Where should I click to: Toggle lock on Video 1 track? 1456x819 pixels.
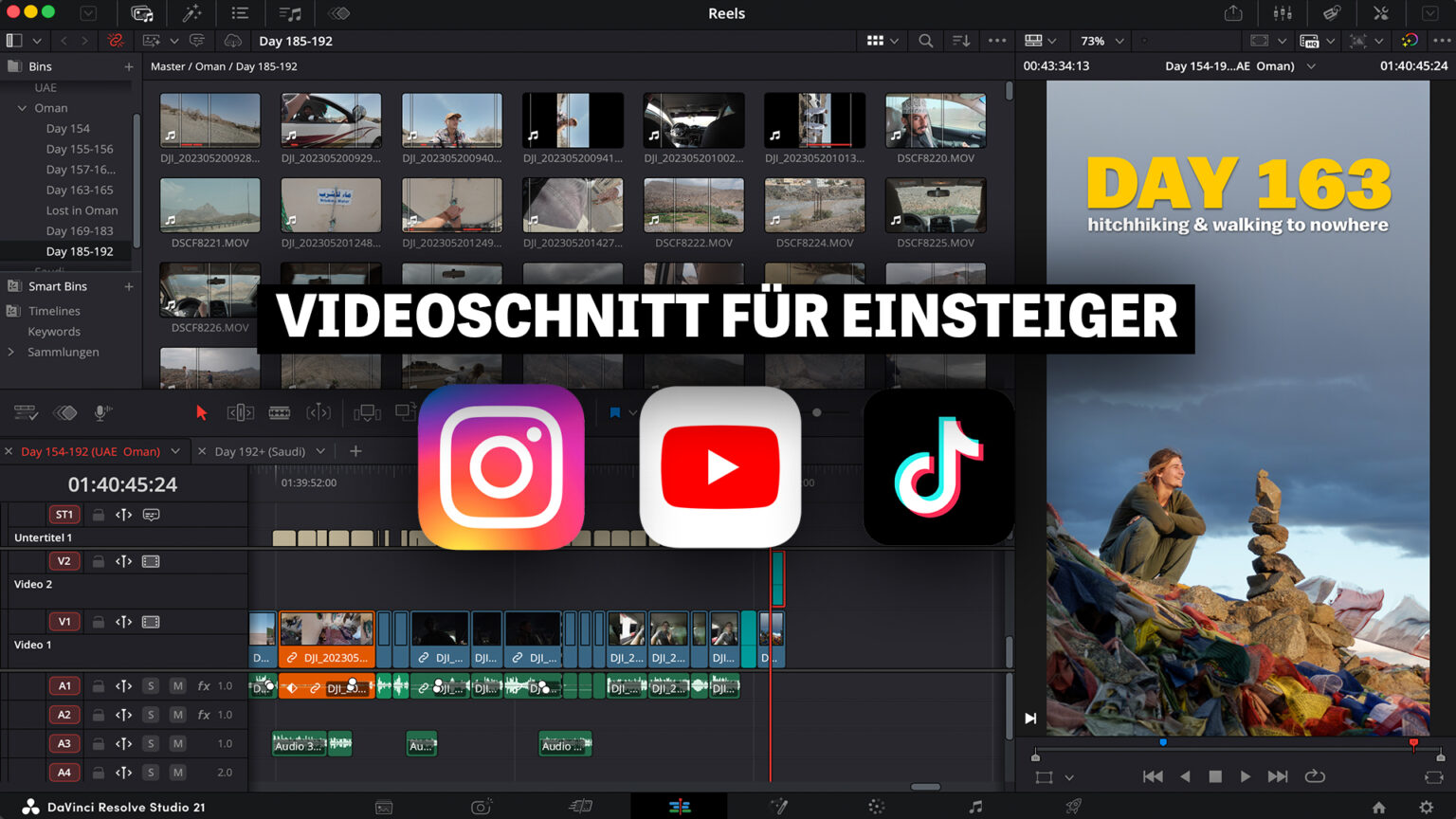98,623
